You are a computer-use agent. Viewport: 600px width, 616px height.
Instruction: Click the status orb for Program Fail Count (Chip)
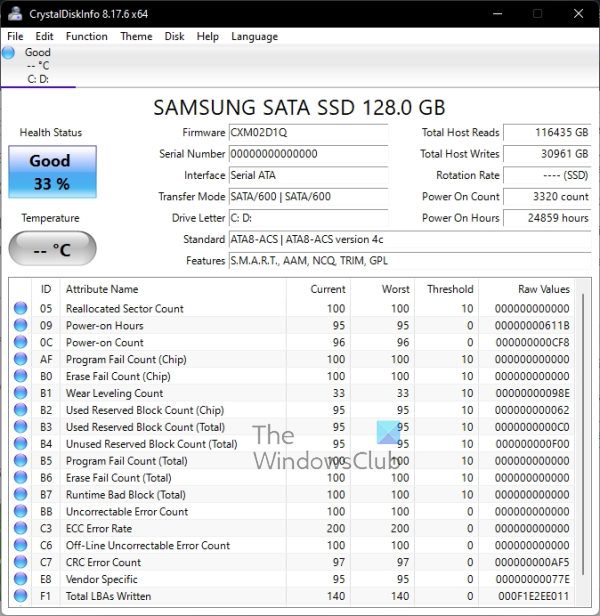coord(20,359)
